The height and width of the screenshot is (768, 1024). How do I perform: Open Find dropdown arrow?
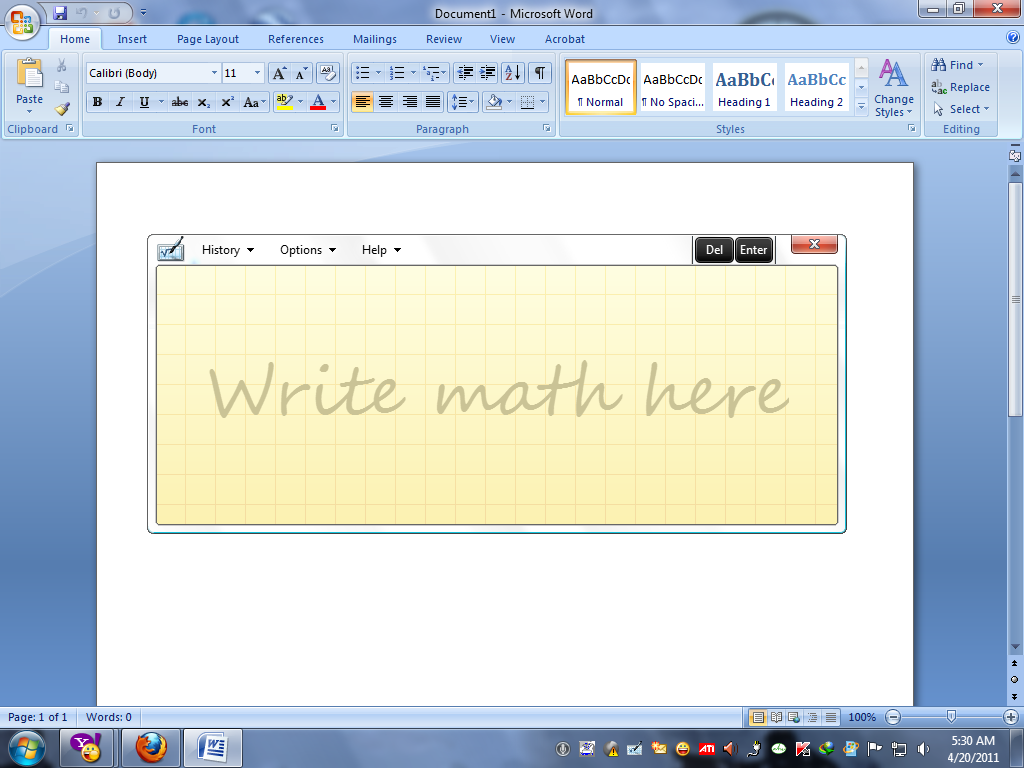(980, 65)
